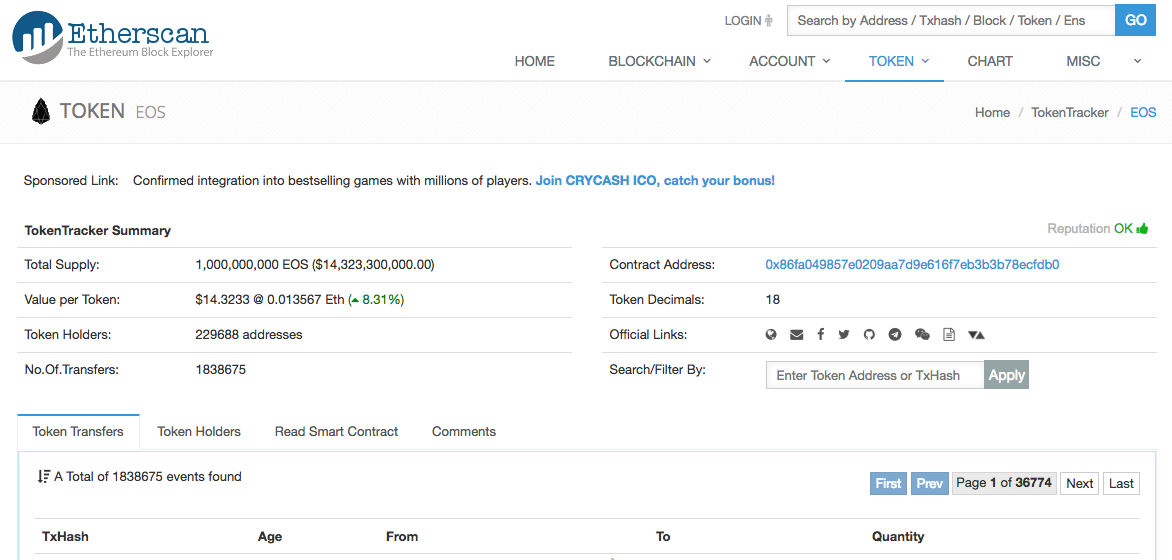Open the contract address link
This screenshot has width=1172, height=560.
(x=912, y=265)
